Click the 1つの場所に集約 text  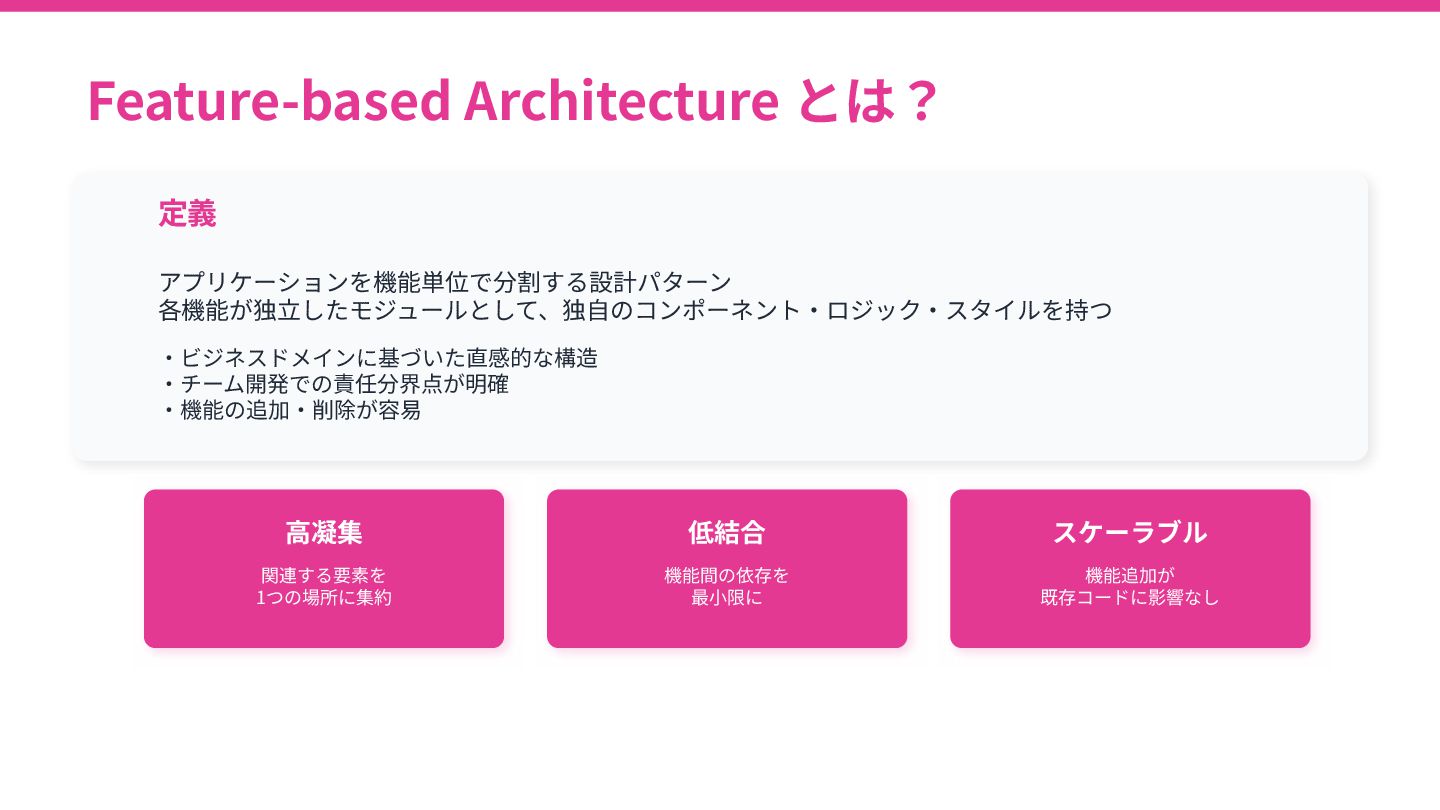point(324,598)
